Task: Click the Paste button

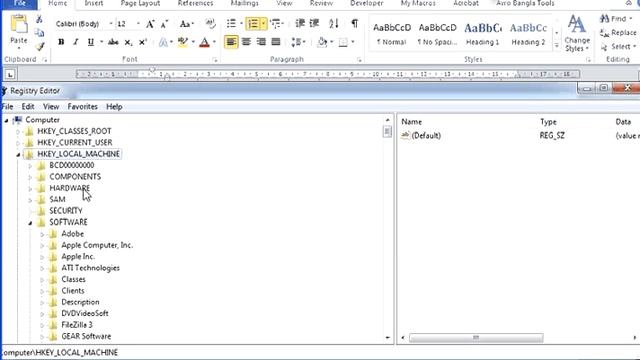Action: click(18, 29)
